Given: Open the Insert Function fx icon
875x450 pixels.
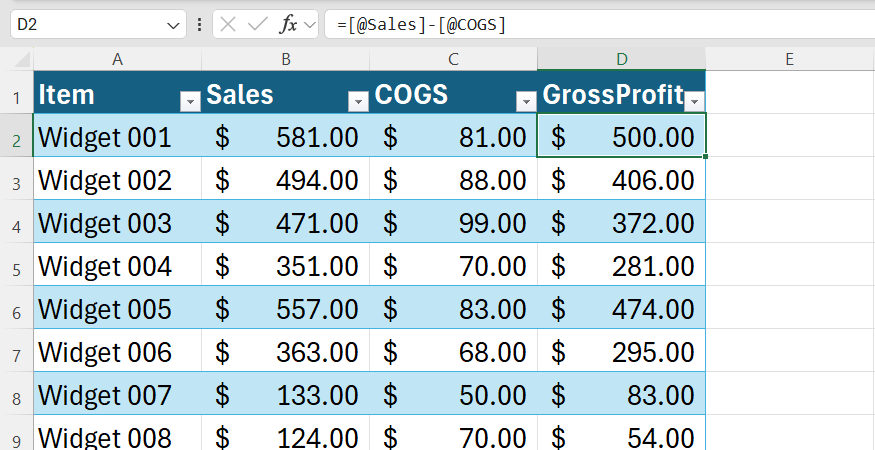Looking at the screenshot, I should pyautogui.click(x=288, y=25).
